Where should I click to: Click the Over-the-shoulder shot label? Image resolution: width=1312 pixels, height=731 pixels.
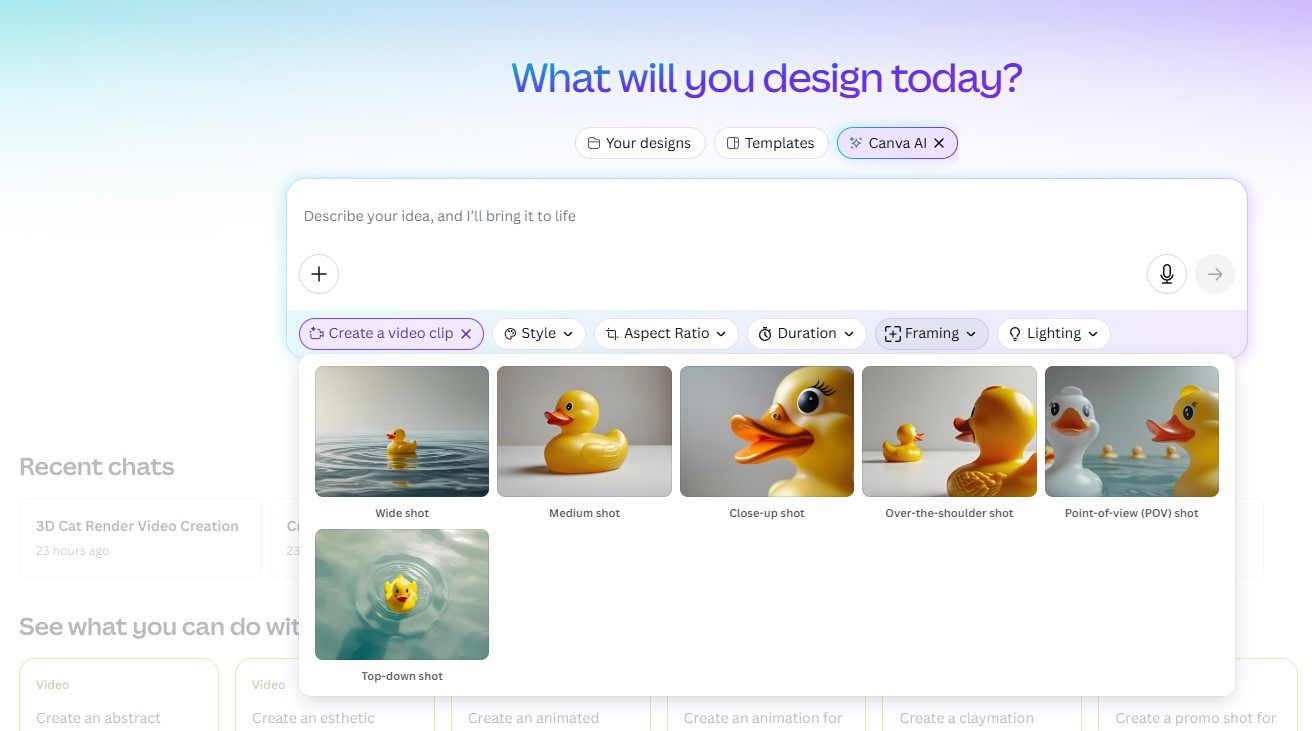[949, 513]
